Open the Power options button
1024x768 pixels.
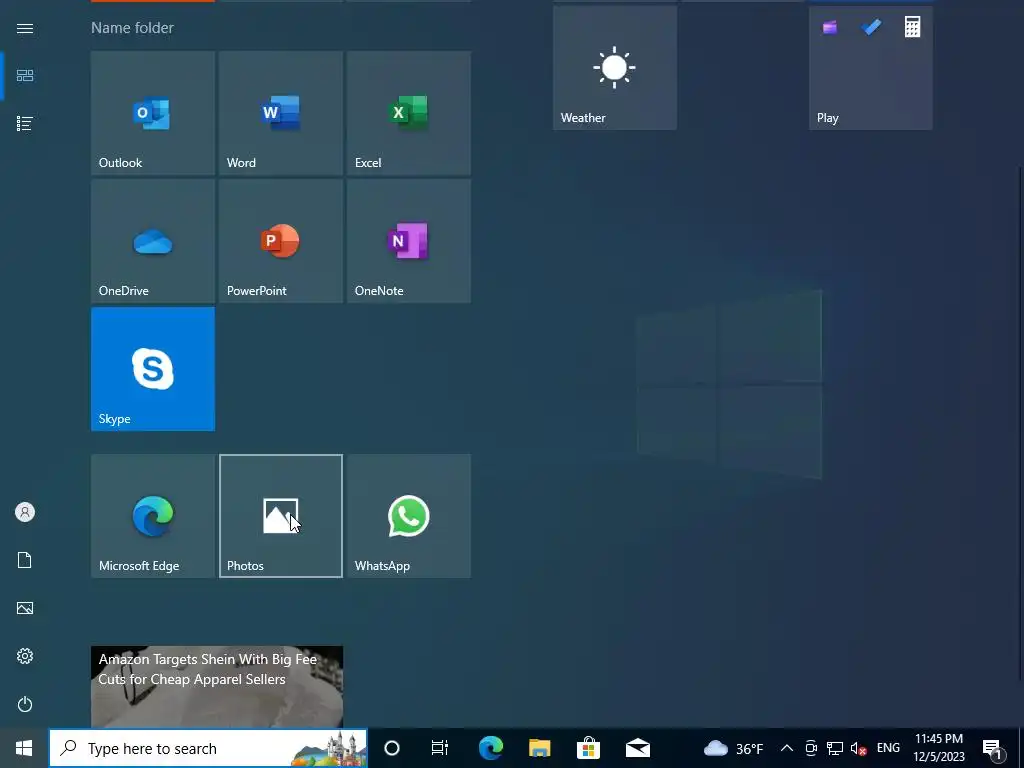click(25, 704)
